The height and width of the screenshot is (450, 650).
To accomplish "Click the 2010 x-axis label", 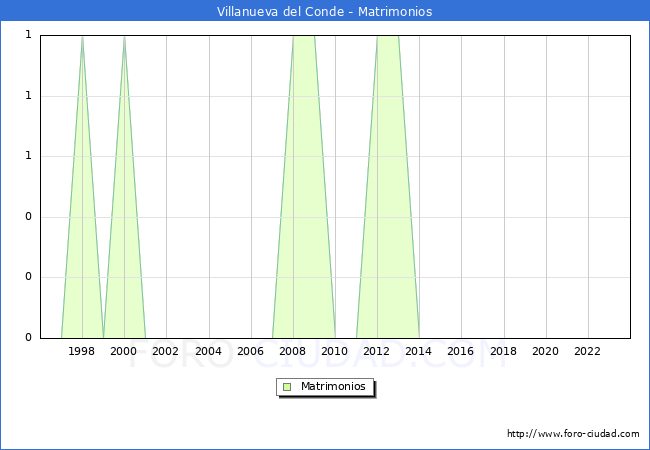I will point(335,351).
